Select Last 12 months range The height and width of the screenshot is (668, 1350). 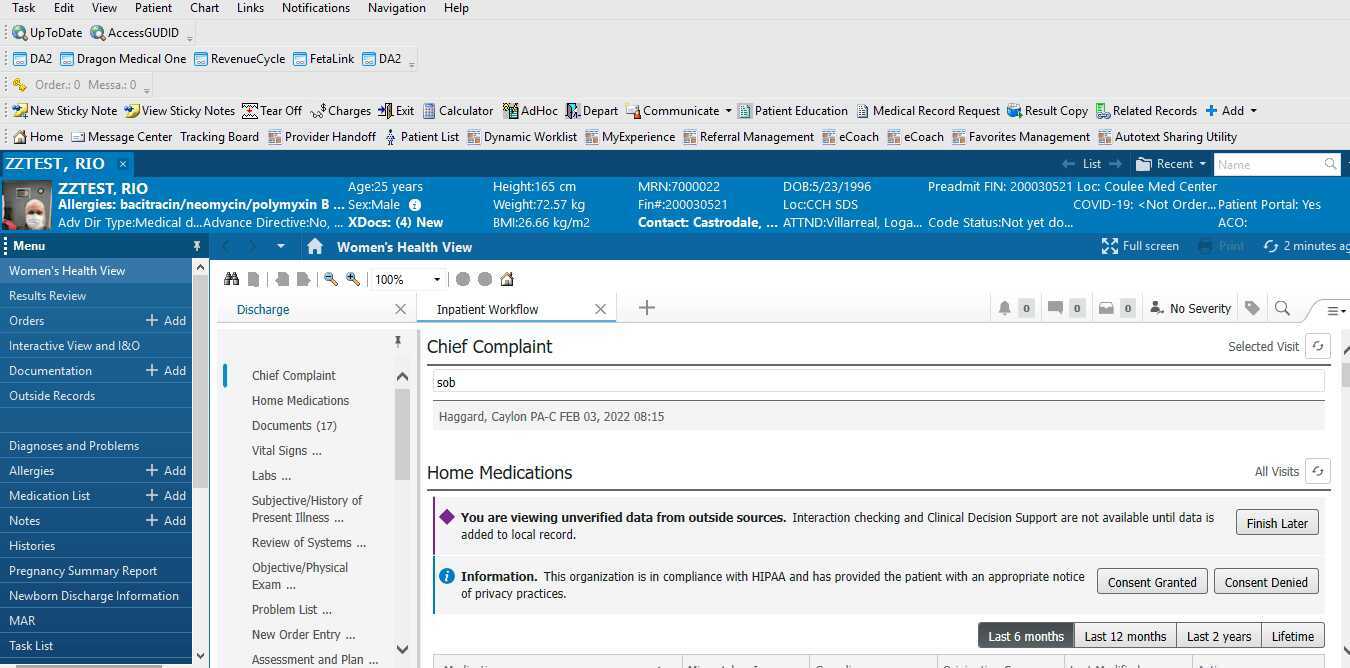click(x=1125, y=636)
